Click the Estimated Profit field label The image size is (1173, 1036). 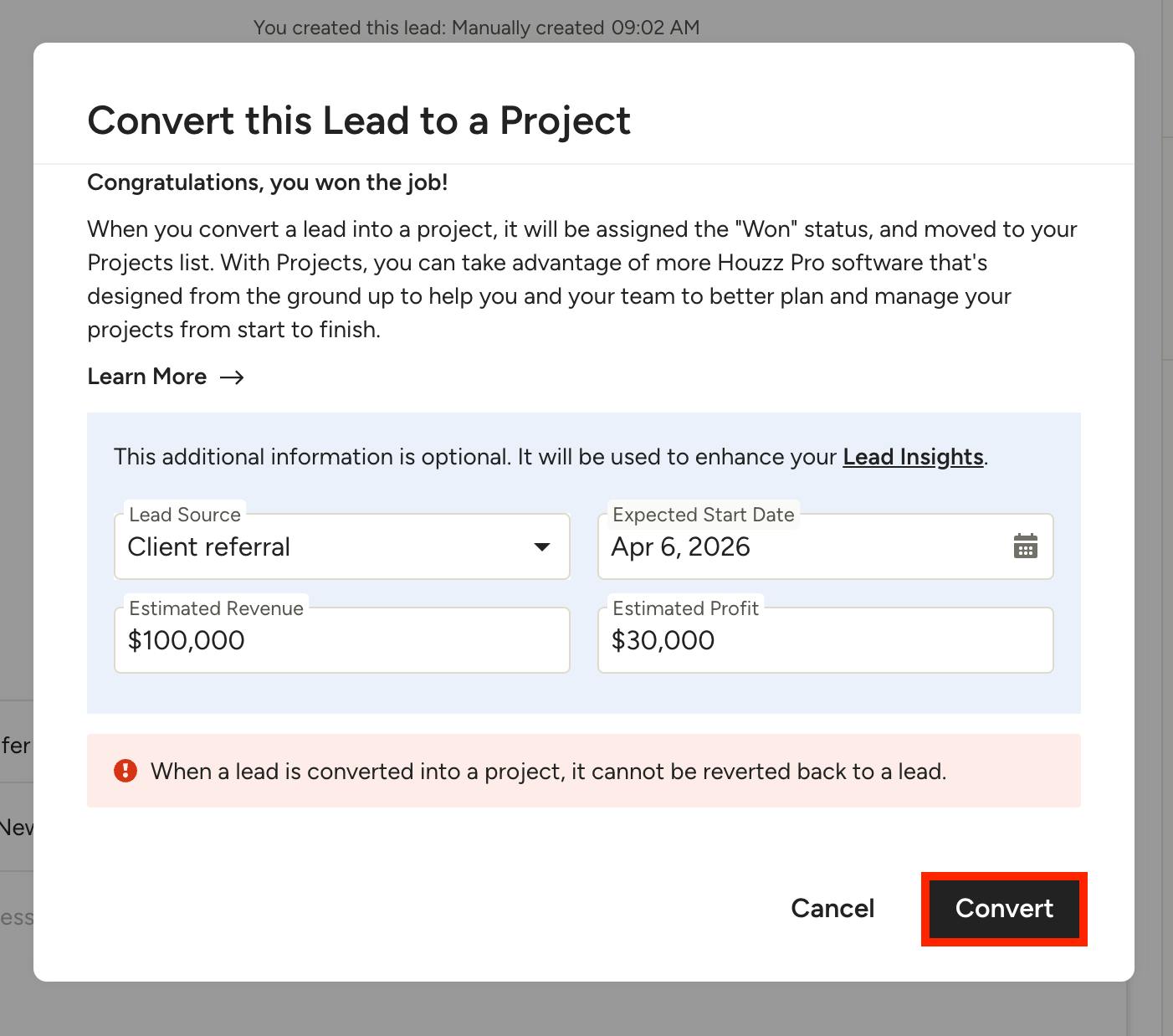[685, 608]
